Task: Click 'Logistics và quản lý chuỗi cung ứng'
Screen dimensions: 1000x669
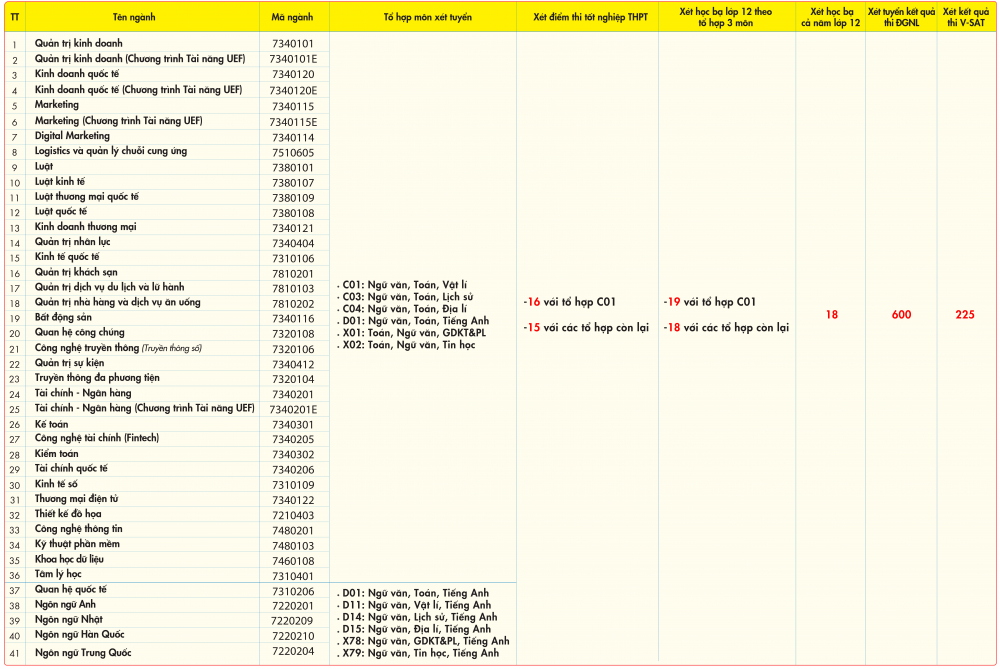Action: coord(111,151)
